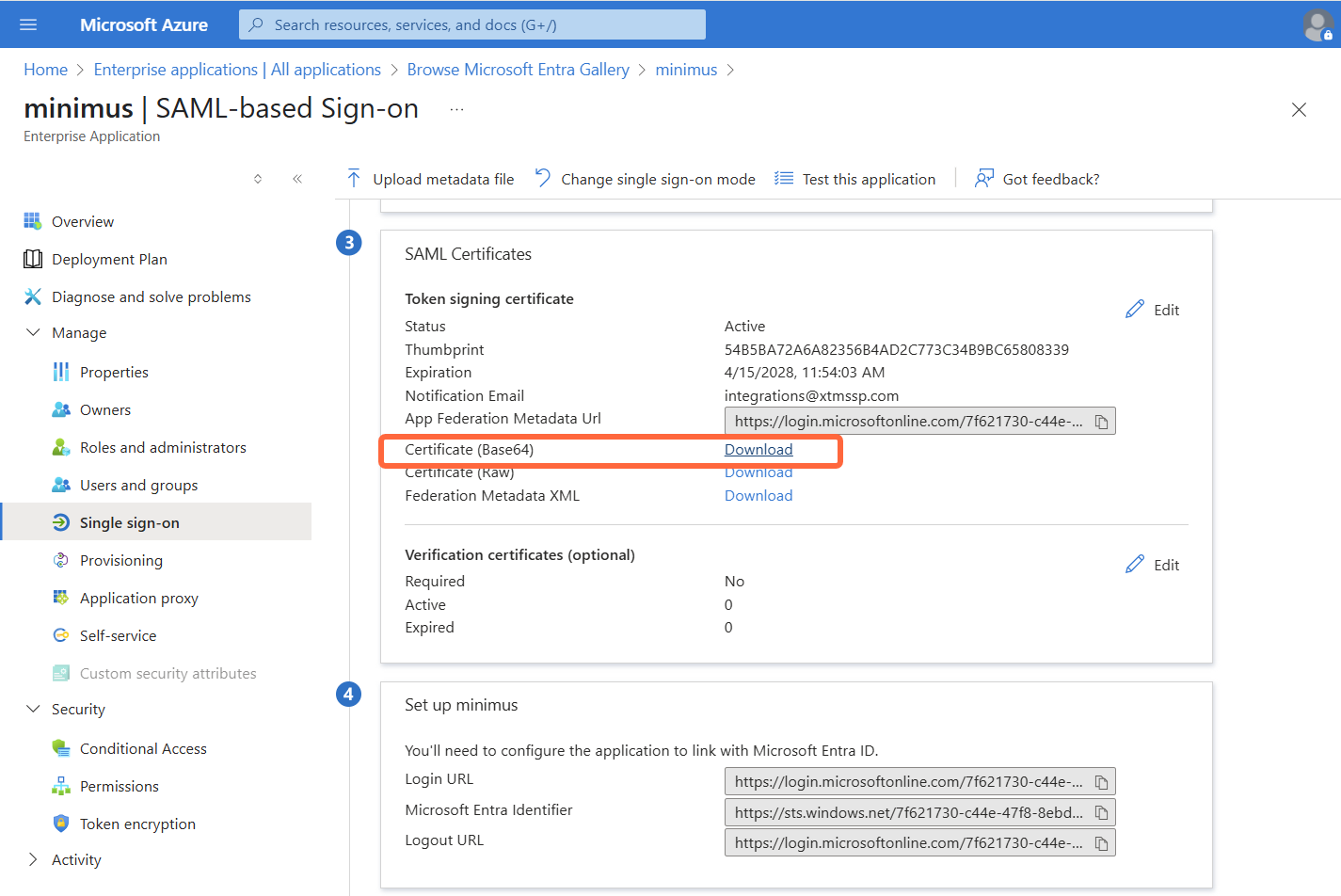Click the Azure search bar

click(471, 24)
